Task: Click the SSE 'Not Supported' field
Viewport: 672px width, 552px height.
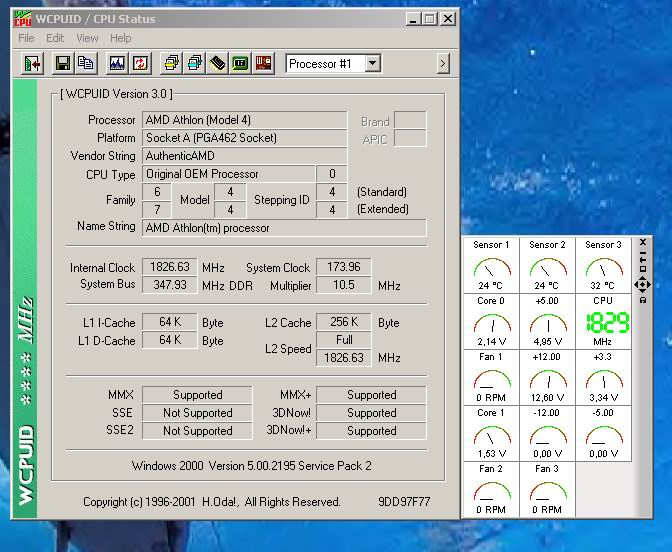Action: (x=197, y=413)
